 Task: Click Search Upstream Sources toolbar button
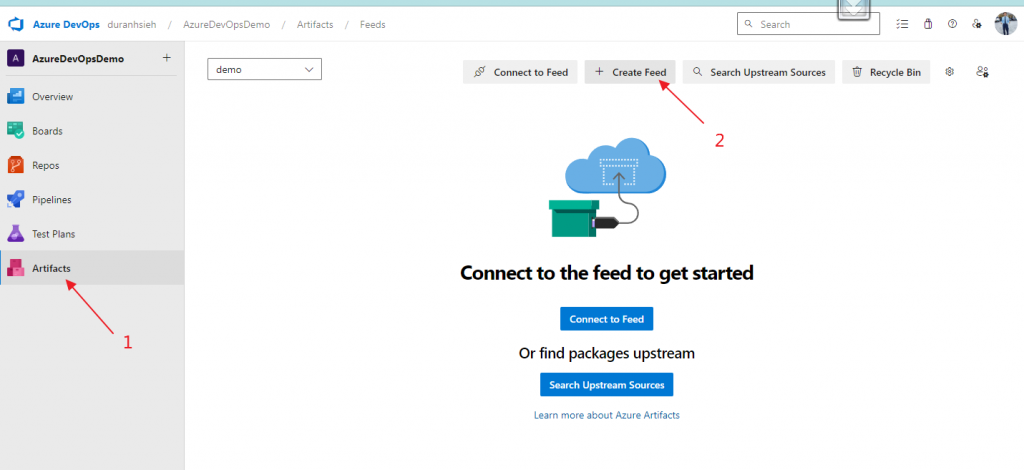click(759, 72)
